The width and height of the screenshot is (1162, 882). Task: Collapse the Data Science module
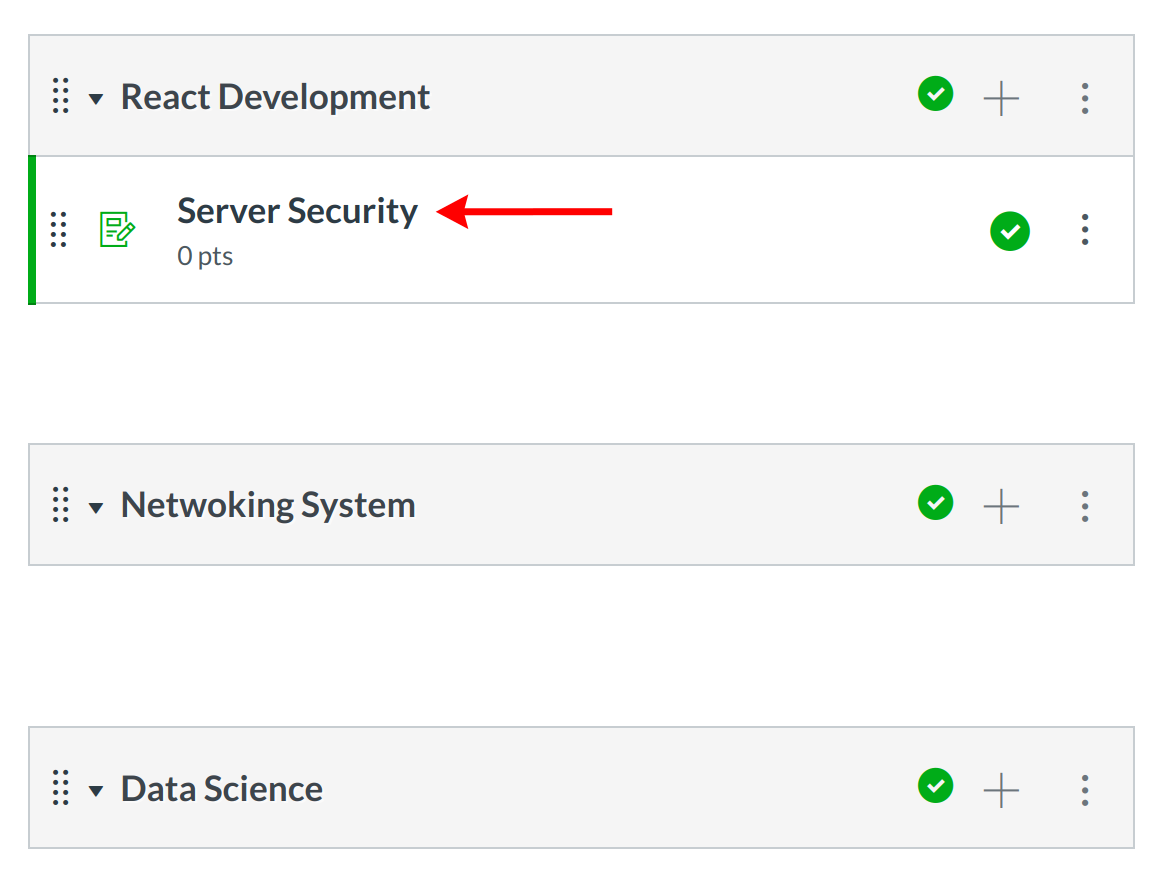[x=96, y=791]
